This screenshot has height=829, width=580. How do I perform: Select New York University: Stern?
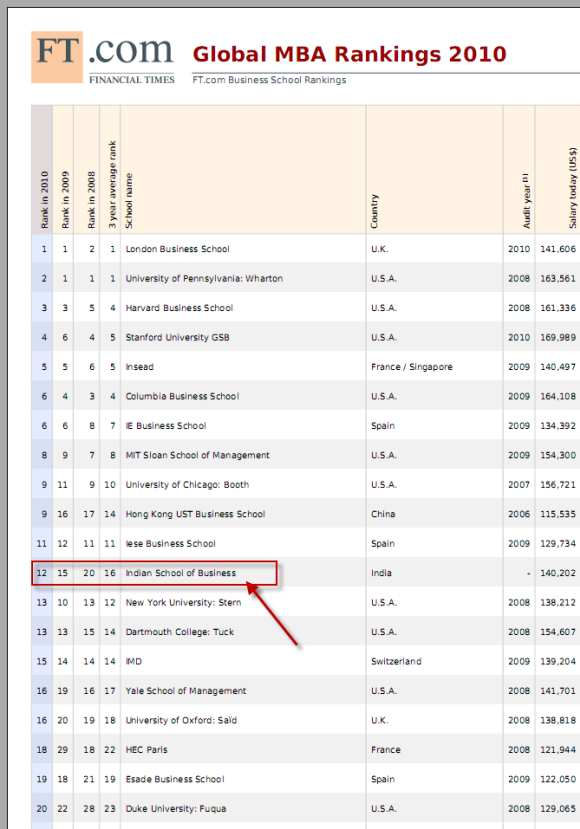point(183,603)
